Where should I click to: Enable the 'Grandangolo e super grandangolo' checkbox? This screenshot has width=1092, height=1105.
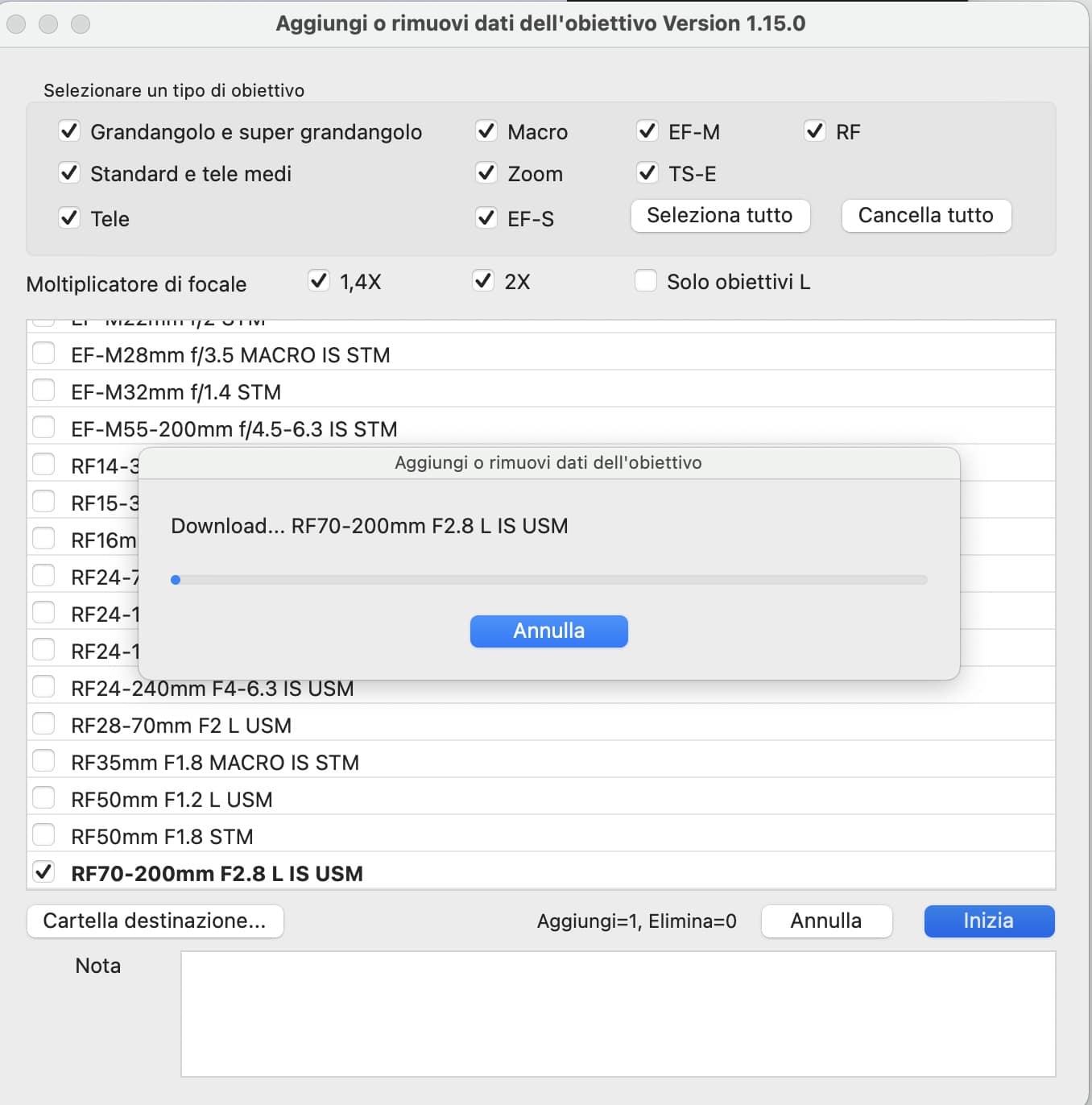pyautogui.click(x=69, y=131)
